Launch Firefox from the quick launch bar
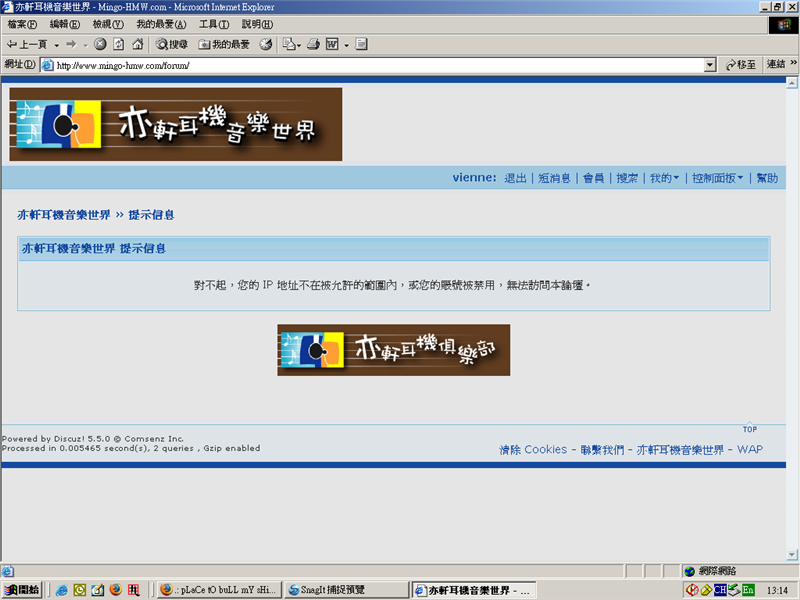This screenshot has width=800, height=600. tap(115, 590)
